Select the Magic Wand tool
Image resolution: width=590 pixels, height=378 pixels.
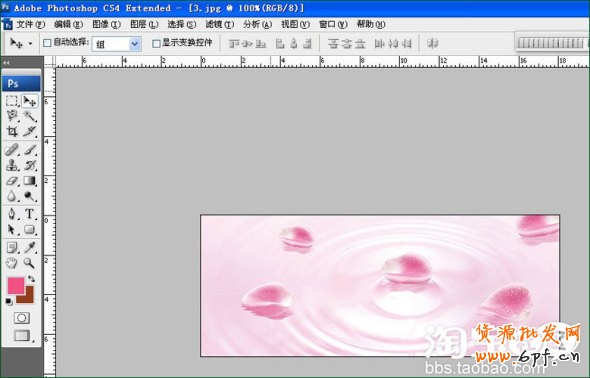tap(30, 116)
